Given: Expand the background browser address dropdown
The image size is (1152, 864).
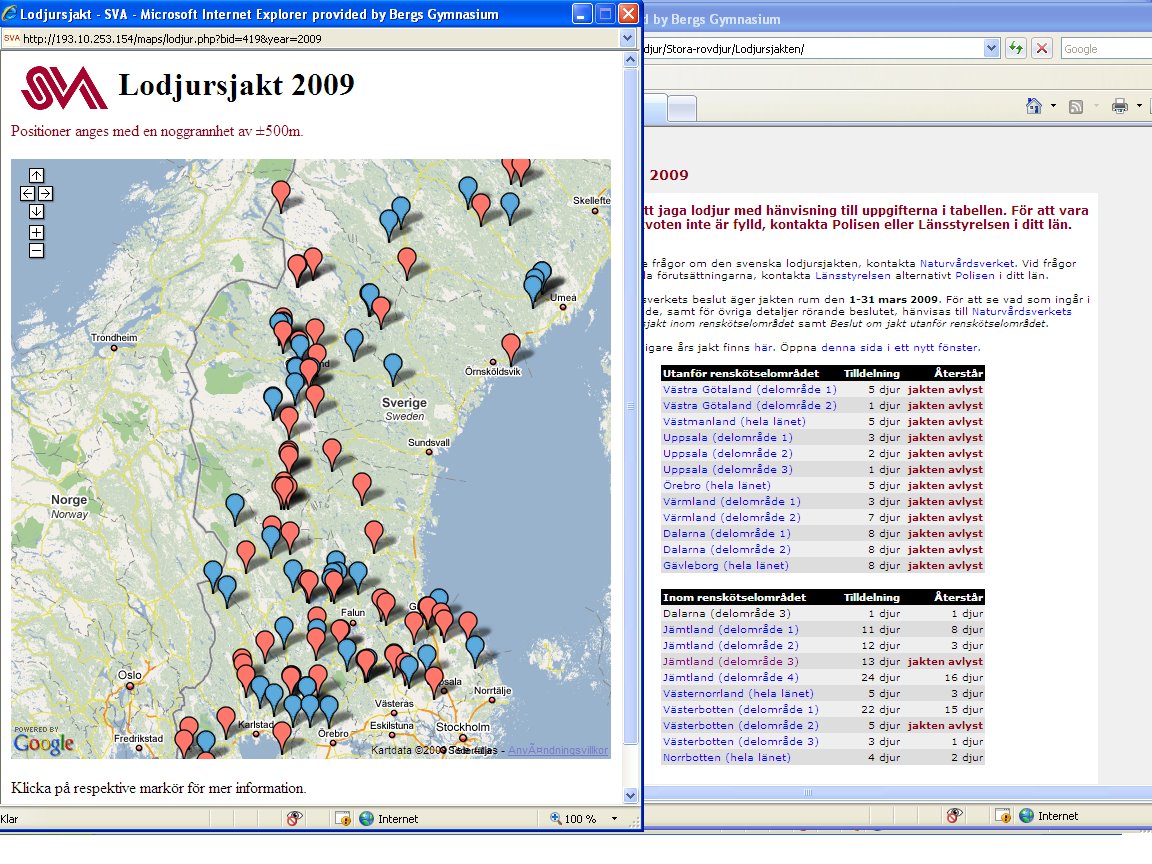Looking at the screenshot, I should click(991, 48).
